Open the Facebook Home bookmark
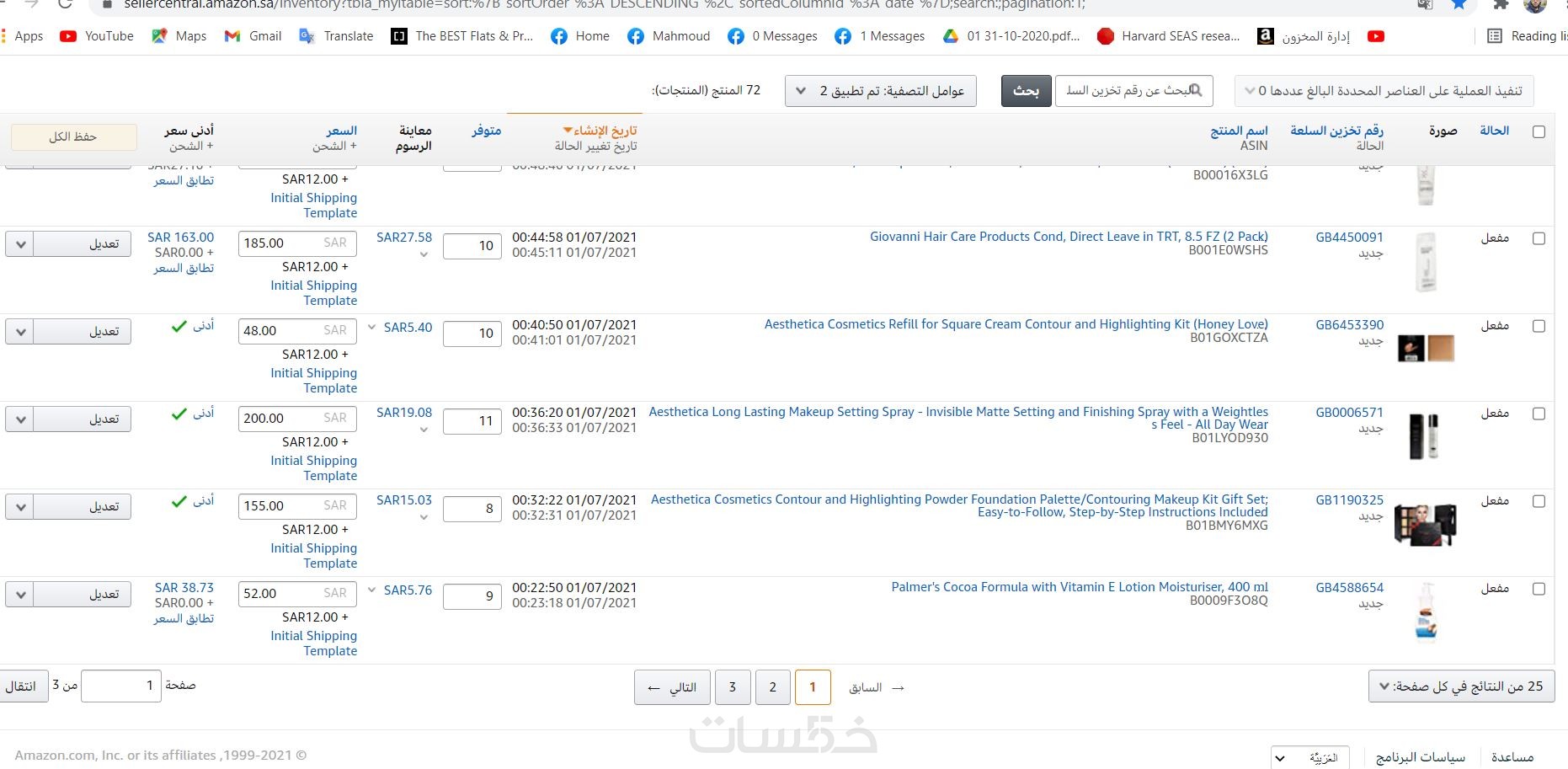Screen dimensions: 1568x769 click(x=580, y=36)
